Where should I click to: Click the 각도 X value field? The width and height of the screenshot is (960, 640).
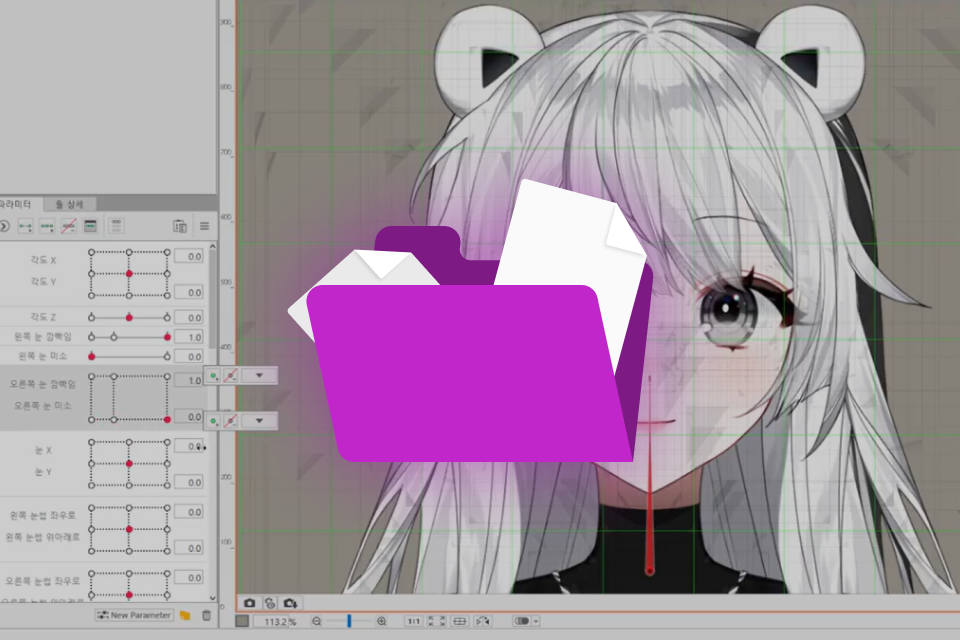tap(189, 257)
